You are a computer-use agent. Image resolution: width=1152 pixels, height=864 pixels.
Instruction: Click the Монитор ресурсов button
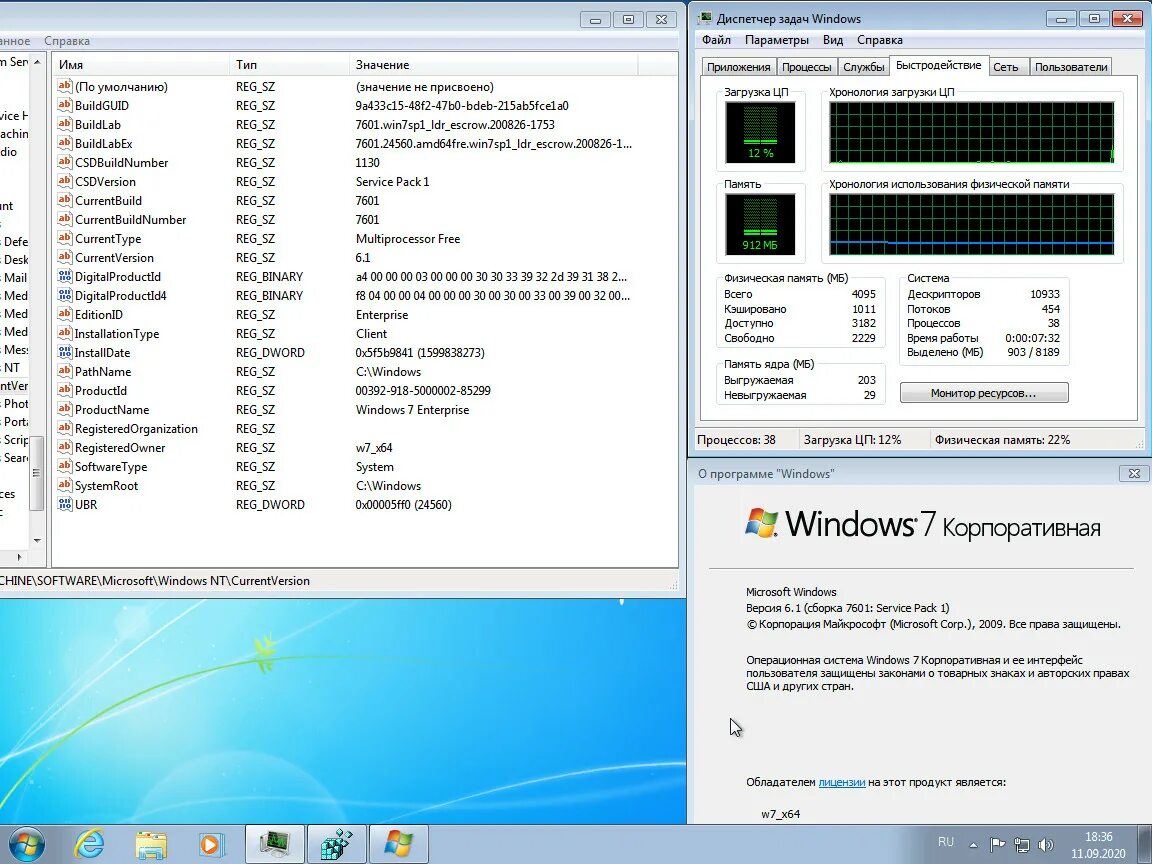(x=984, y=393)
